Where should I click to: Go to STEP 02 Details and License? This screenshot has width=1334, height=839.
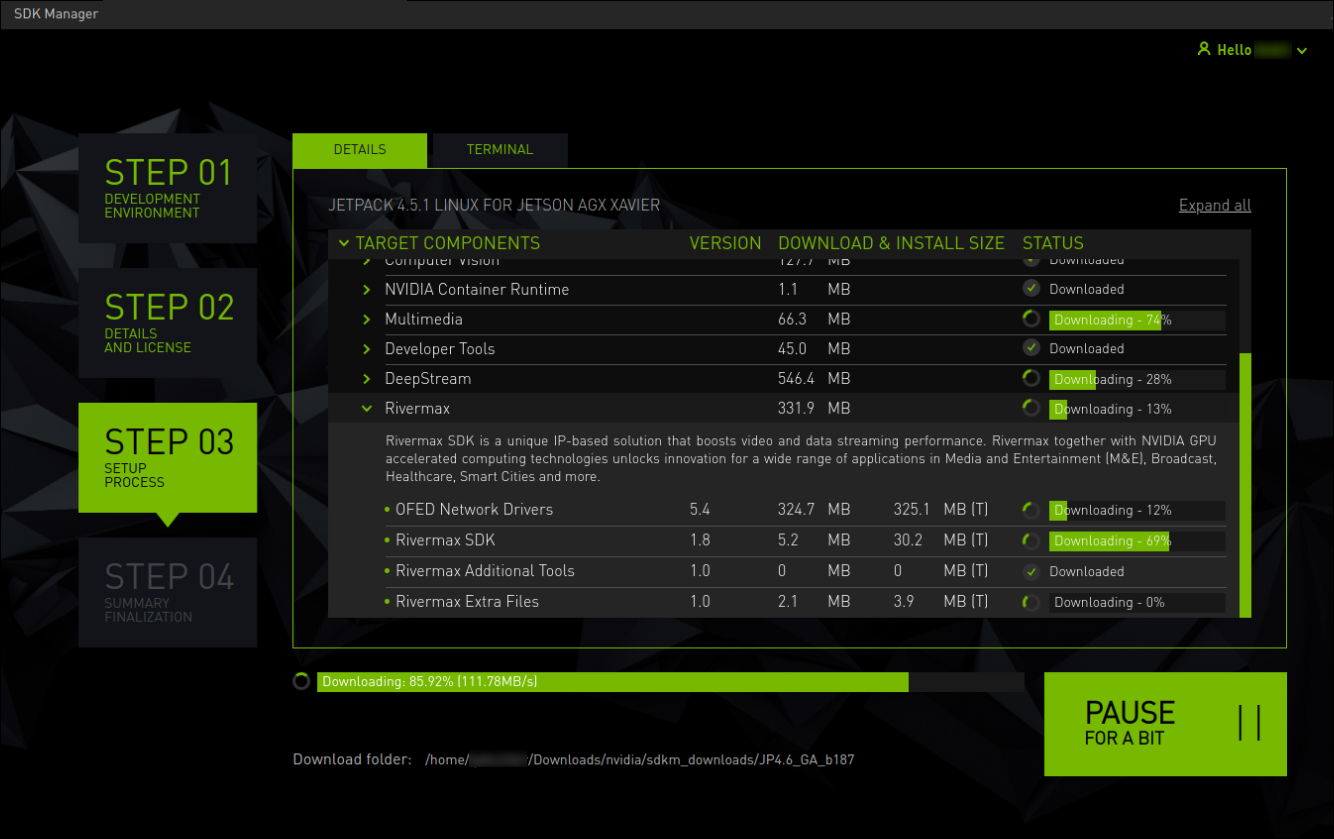pos(168,323)
